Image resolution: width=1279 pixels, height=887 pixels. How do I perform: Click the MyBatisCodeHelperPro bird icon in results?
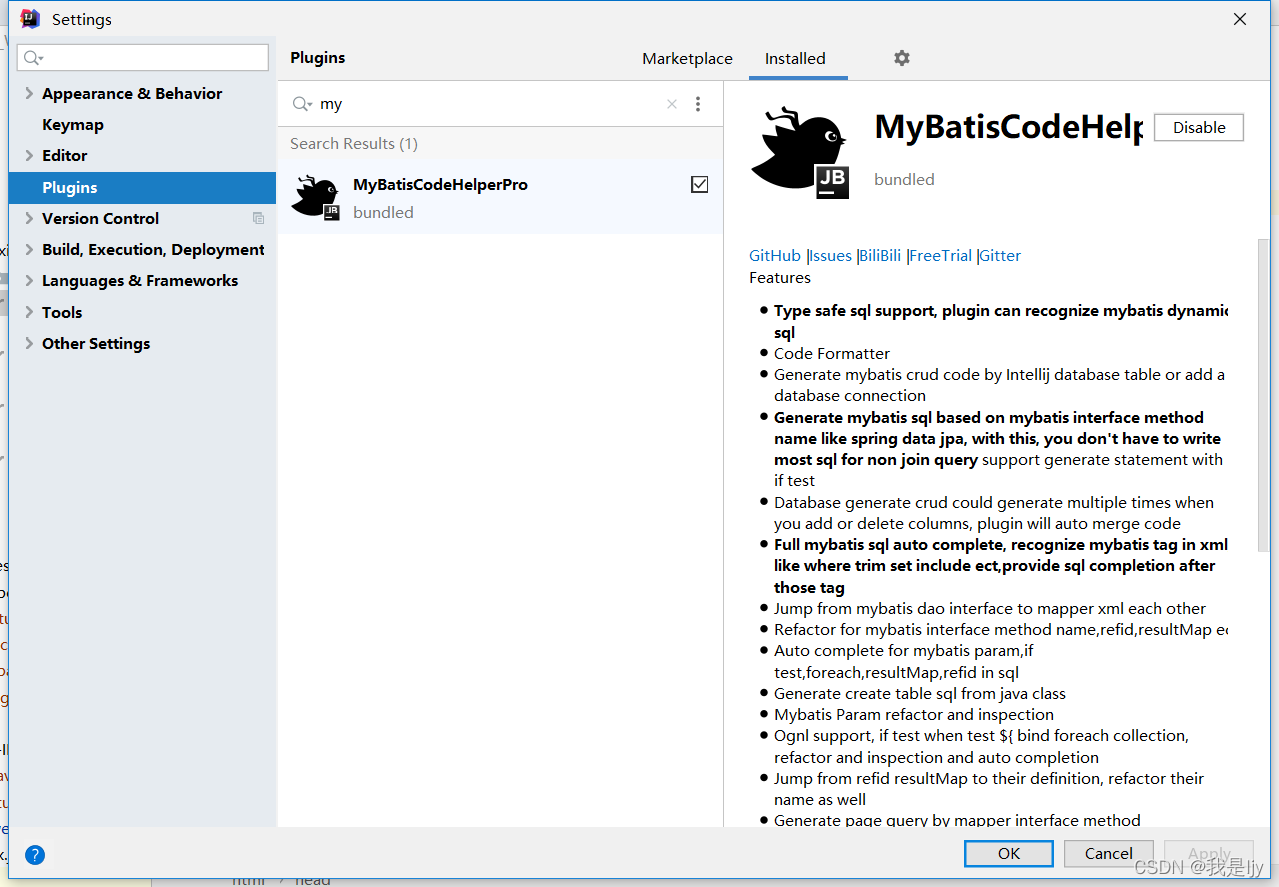(x=316, y=197)
